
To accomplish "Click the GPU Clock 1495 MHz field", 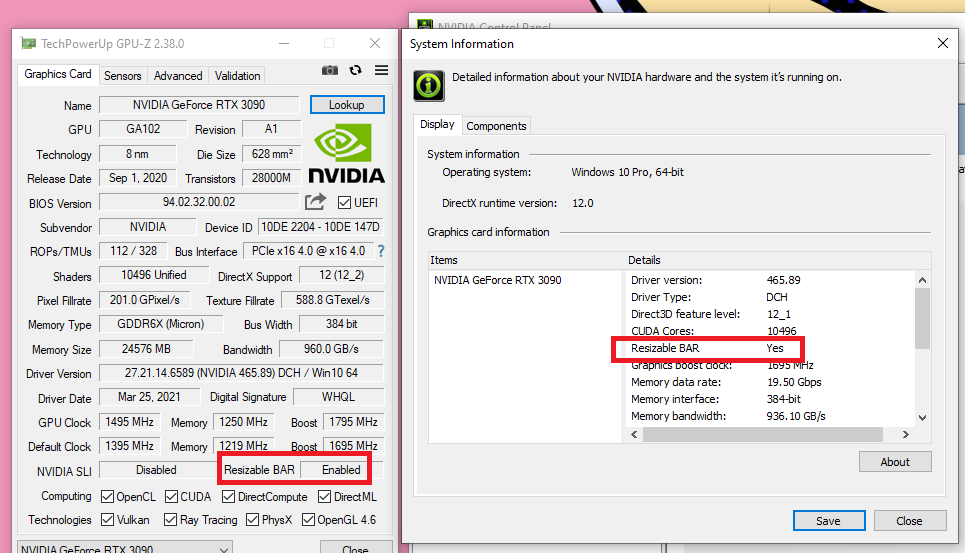I will click(x=129, y=422).
